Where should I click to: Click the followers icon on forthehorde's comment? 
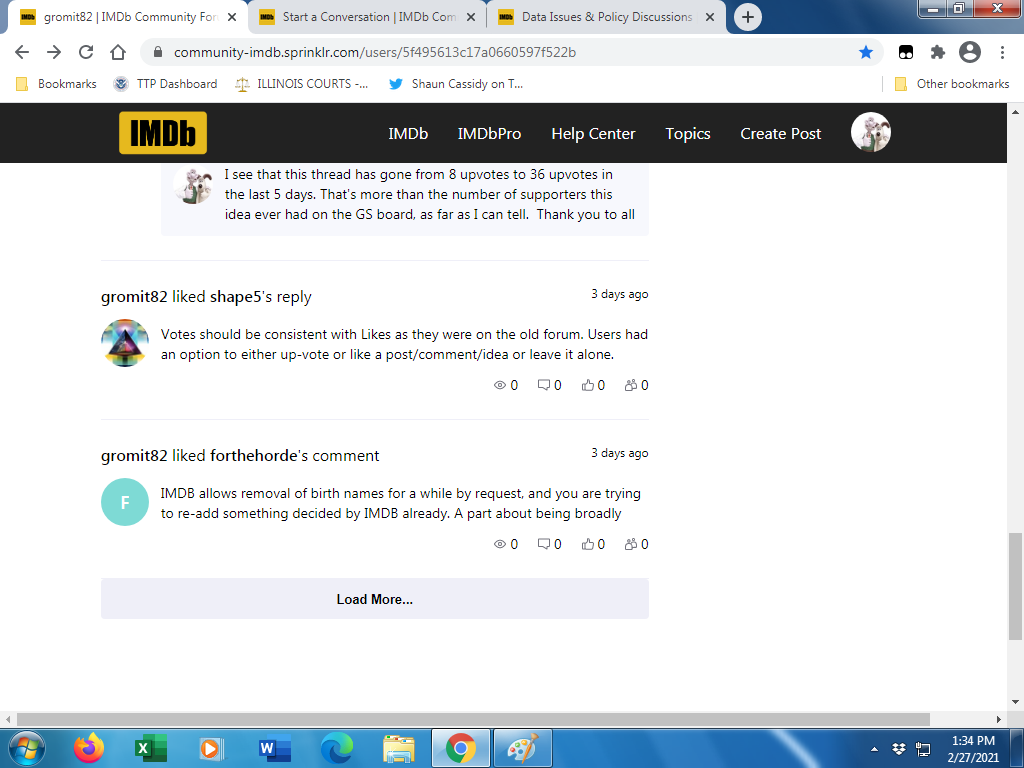(631, 544)
